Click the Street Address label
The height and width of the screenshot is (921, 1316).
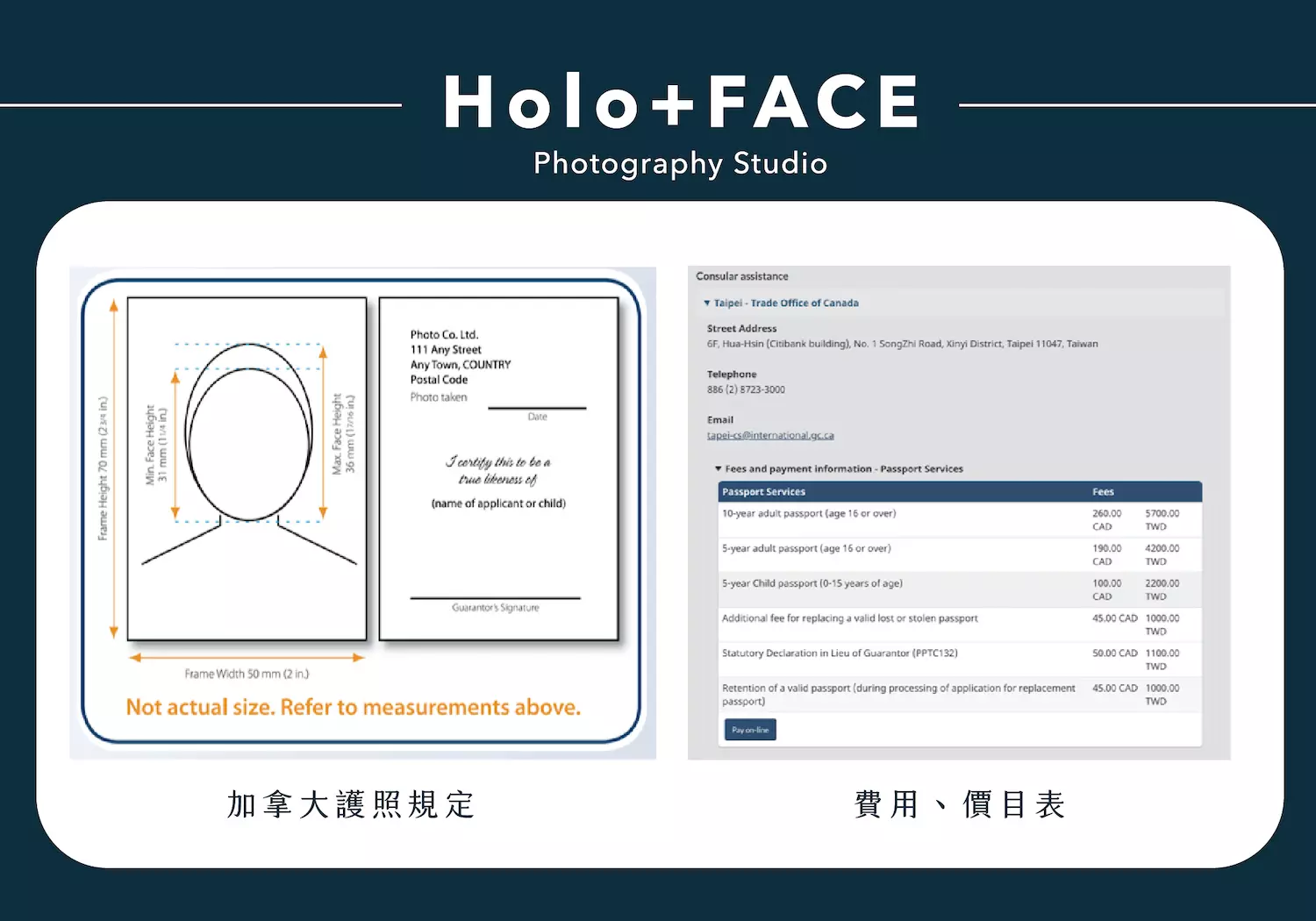741,329
